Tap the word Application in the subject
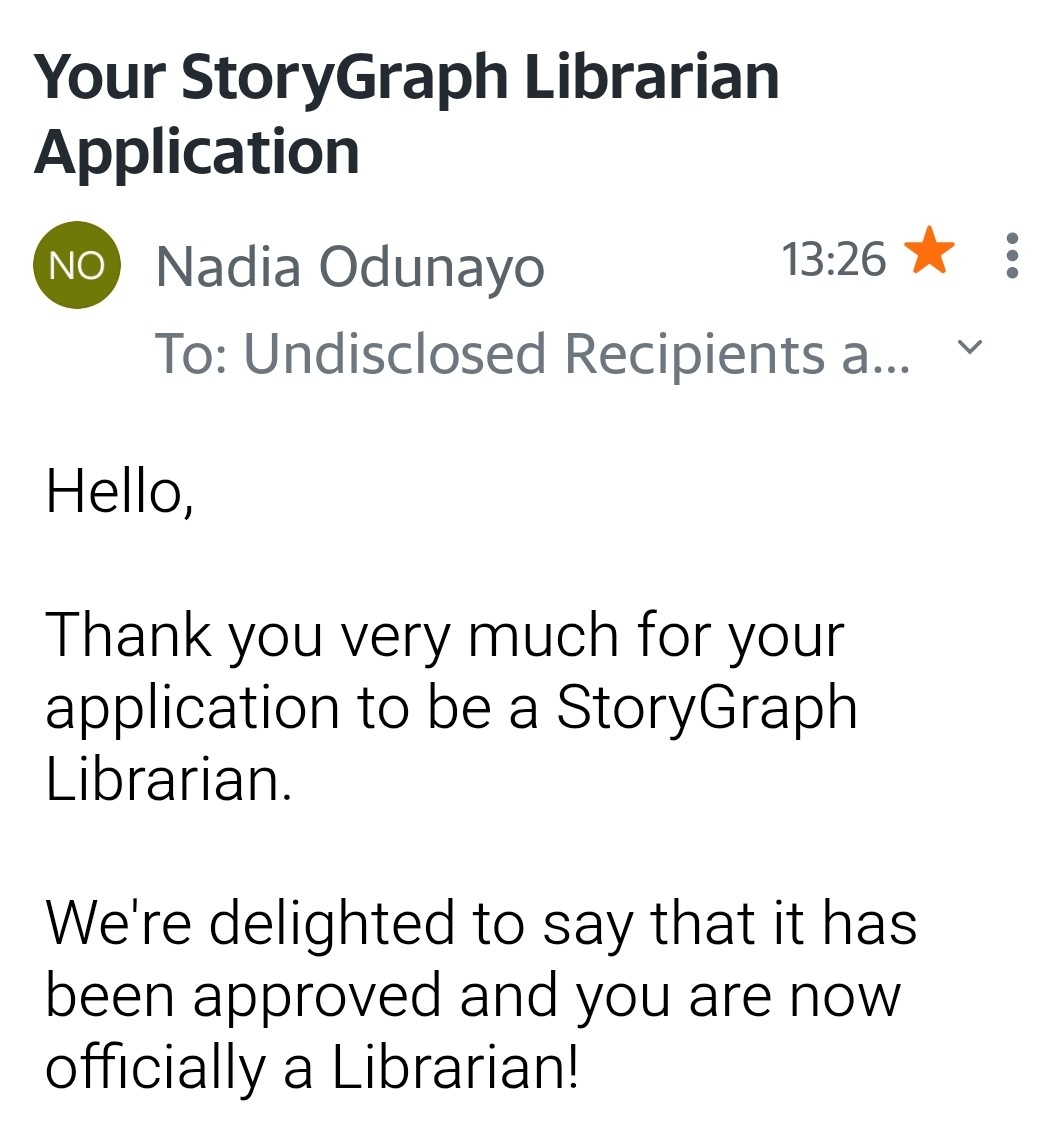 [x=197, y=151]
